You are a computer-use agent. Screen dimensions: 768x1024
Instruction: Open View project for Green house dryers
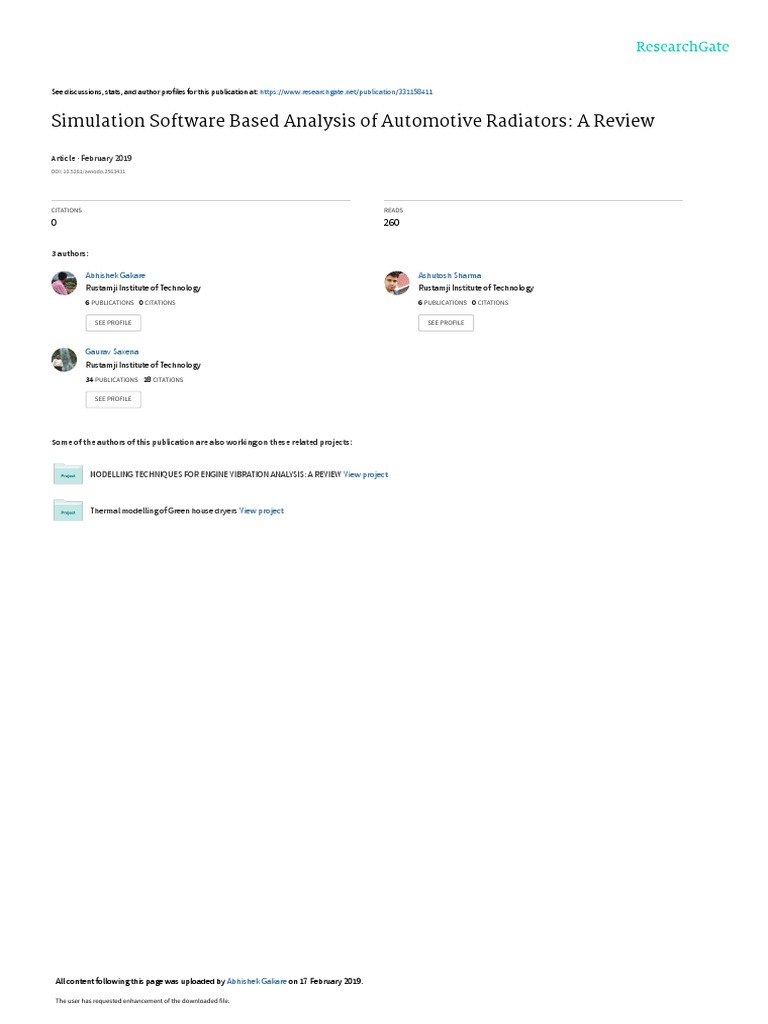[261, 511]
